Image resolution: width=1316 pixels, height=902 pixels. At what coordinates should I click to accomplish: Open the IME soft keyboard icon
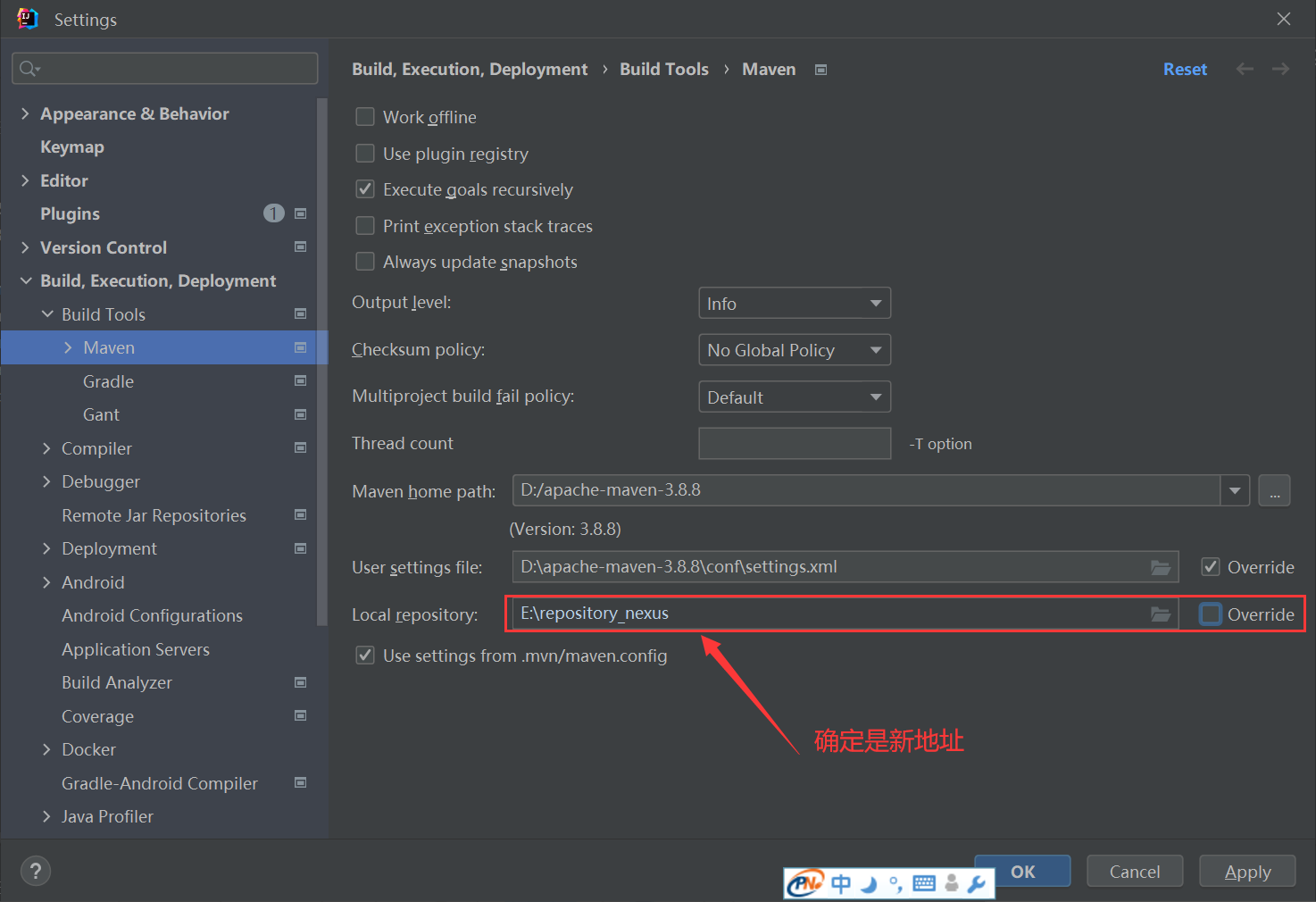[x=925, y=884]
